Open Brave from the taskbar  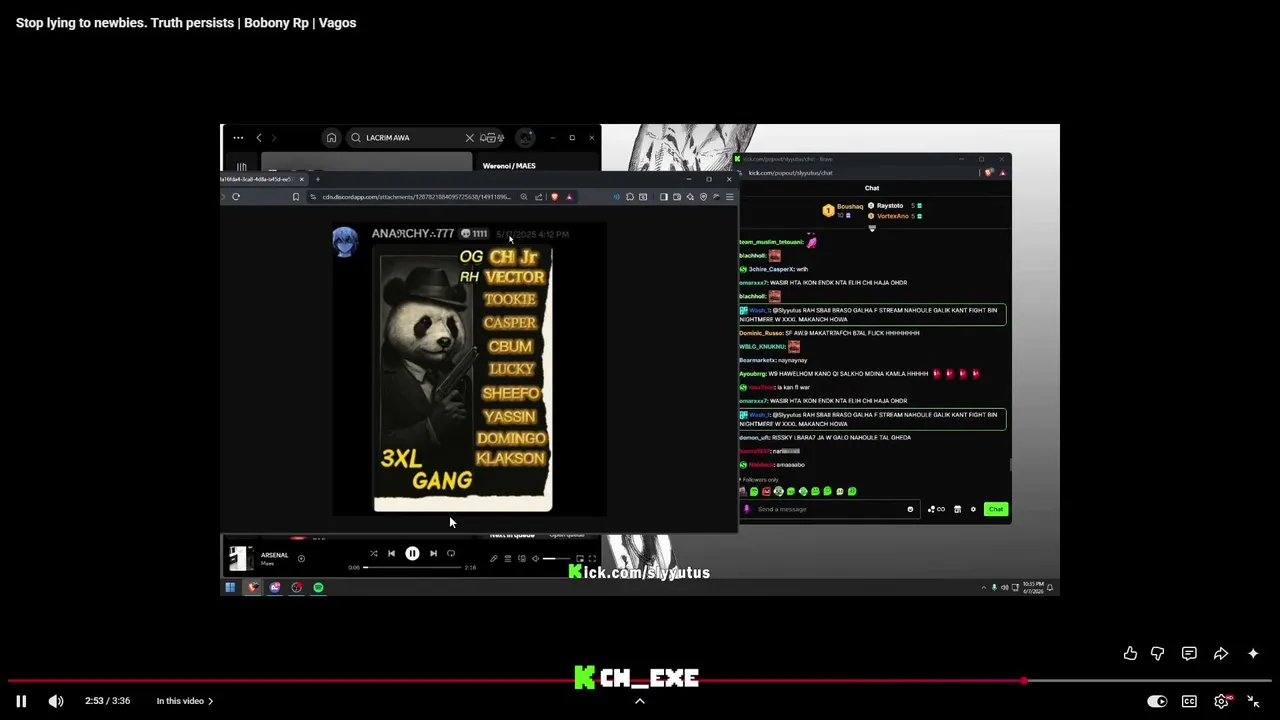[252, 588]
